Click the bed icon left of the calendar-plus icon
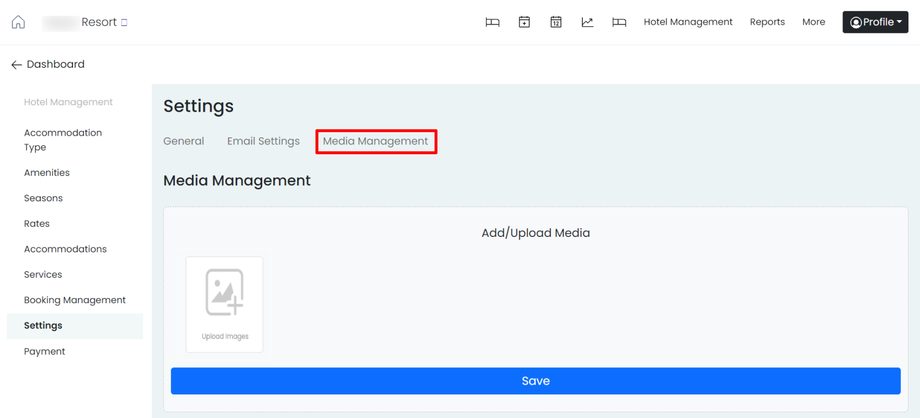This screenshot has width=920, height=418. [492, 22]
